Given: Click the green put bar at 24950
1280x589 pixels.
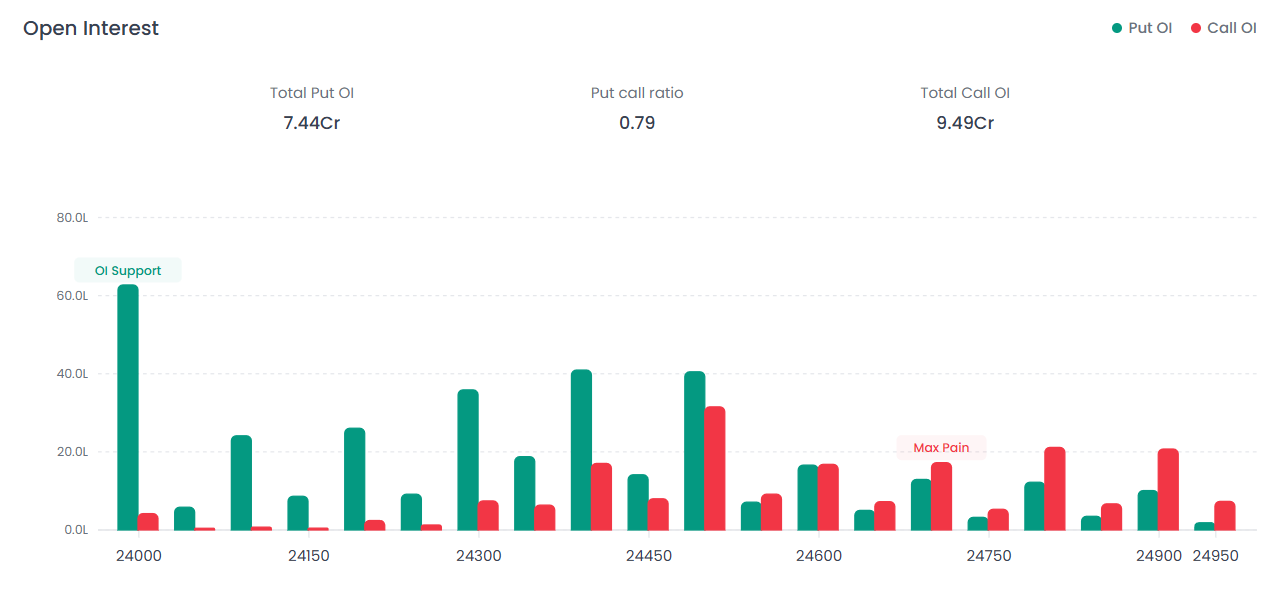Looking at the screenshot, I should coord(1204,526).
